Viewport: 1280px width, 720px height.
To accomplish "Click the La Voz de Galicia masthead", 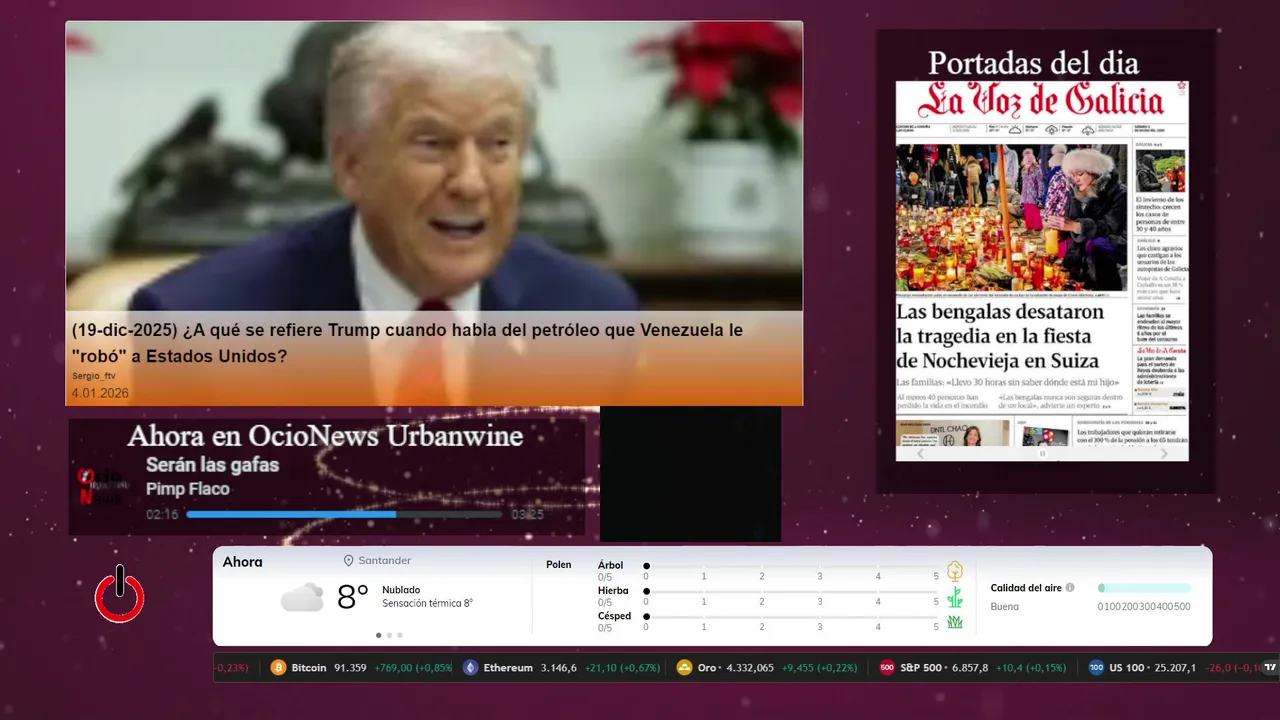I will (x=1041, y=101).
